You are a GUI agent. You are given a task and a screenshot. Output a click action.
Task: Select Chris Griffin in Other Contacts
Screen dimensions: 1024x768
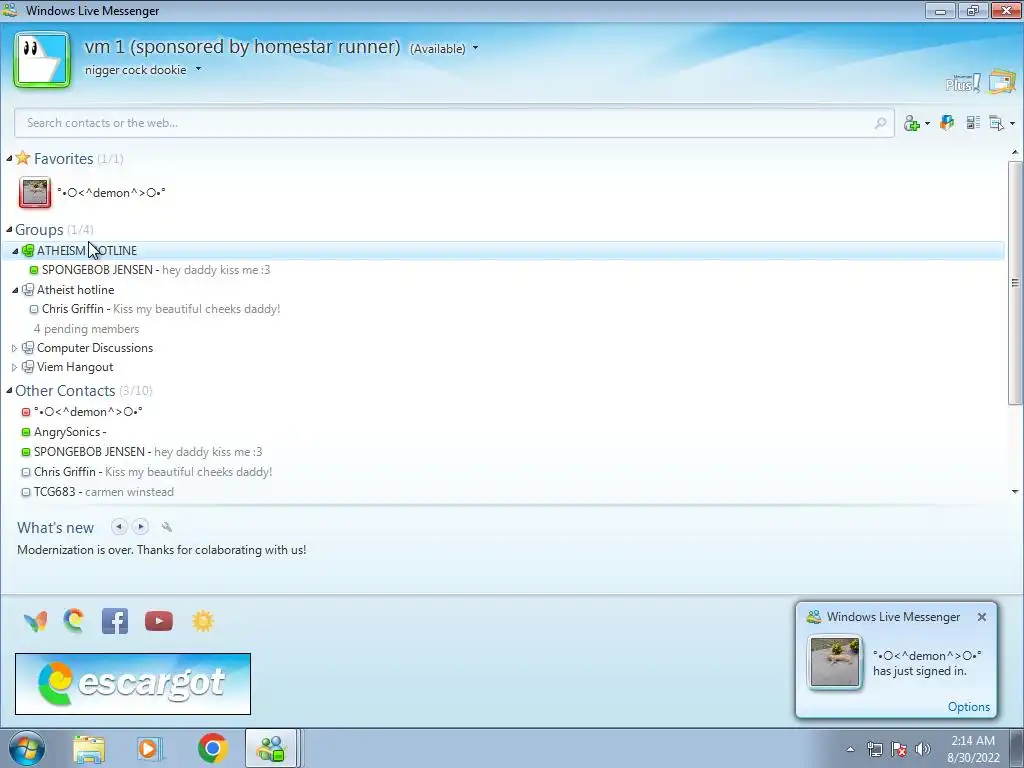click(147, 472)
